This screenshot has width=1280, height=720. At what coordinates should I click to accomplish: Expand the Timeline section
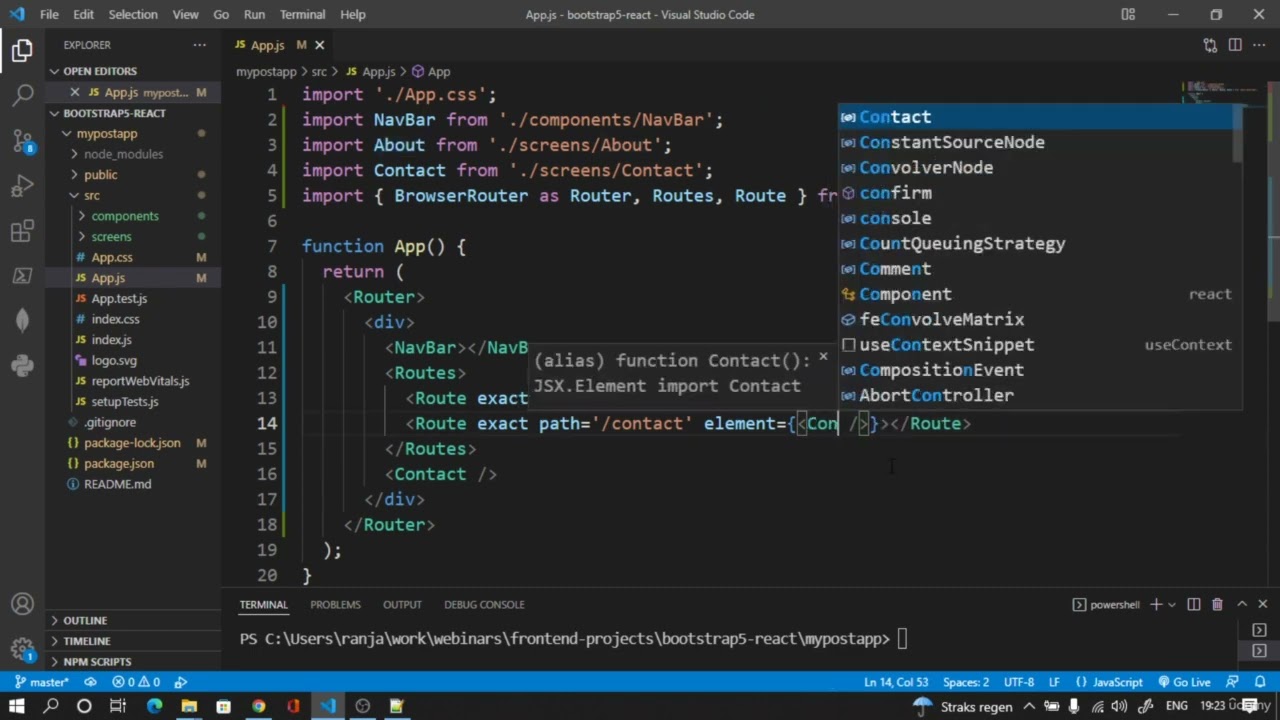134,641
